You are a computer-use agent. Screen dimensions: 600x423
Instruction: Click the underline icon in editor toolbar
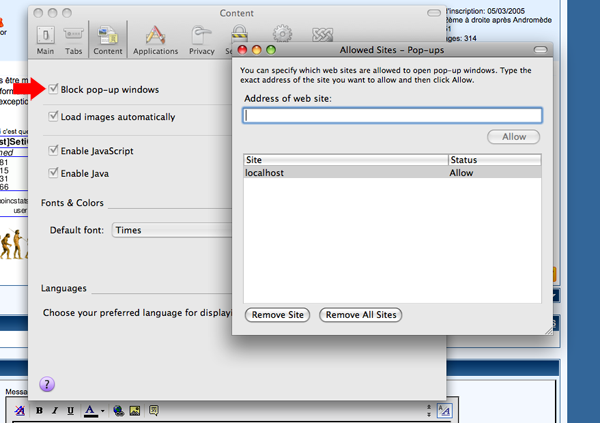coord(70,410)
